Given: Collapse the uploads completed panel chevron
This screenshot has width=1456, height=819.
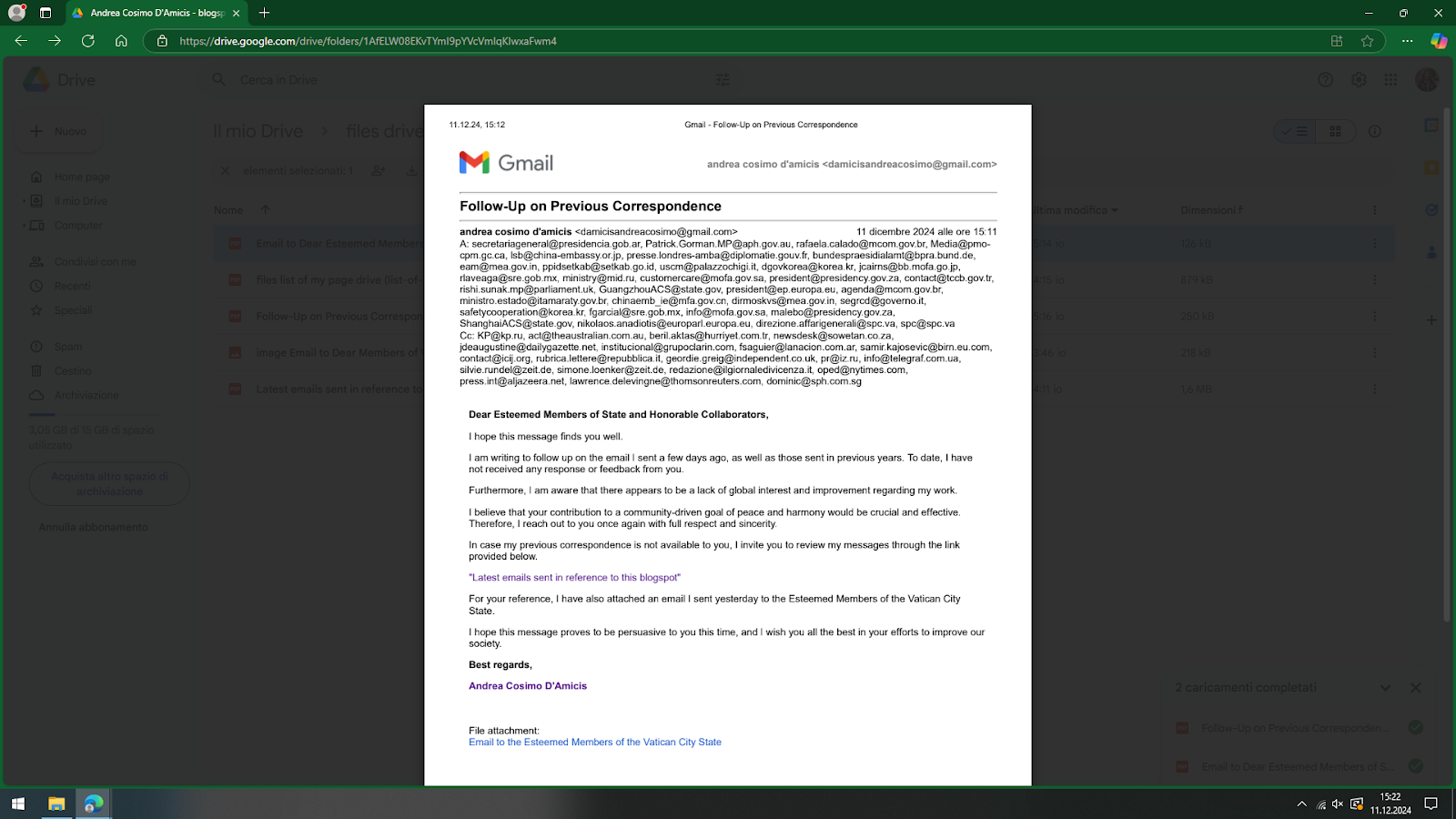Looking at the screenshot, I should pyautogui.click(x=1385, y=688).
